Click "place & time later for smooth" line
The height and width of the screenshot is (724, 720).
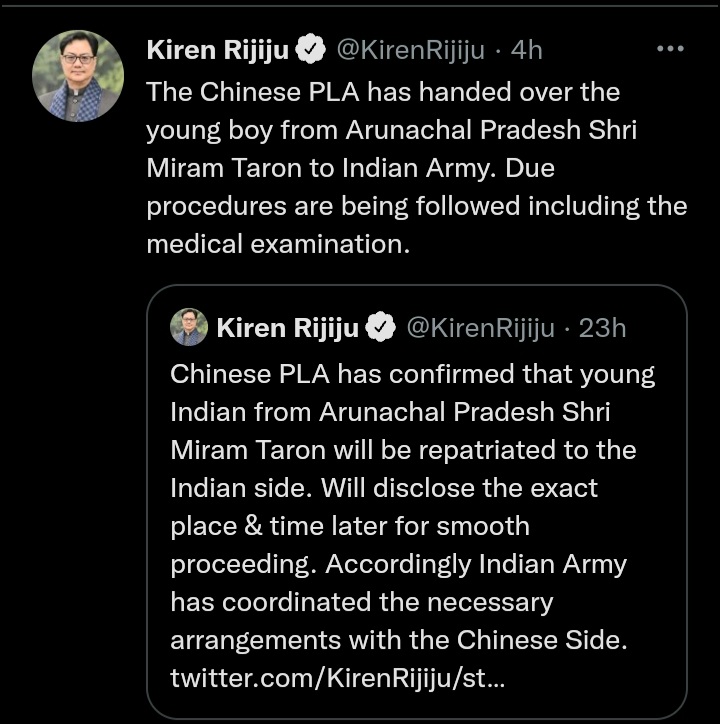point(350,526)
